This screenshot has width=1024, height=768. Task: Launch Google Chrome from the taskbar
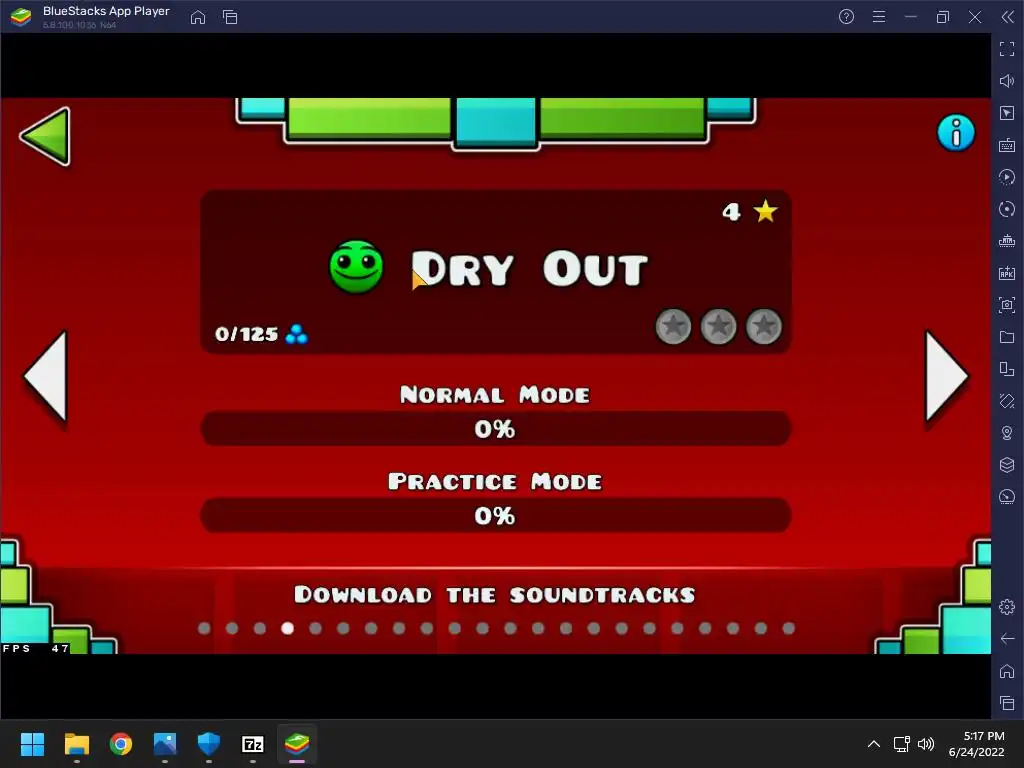pyautogui.click(x=121, y=744)
